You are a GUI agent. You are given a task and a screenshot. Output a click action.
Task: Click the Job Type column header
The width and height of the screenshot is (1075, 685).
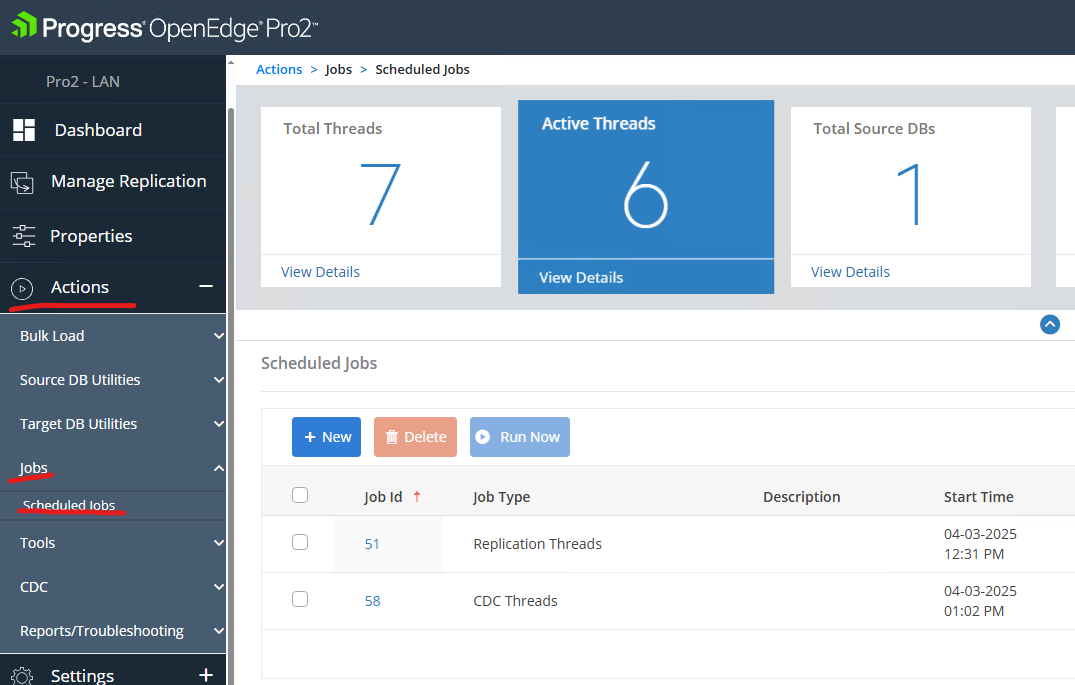(x=501, y=497)
